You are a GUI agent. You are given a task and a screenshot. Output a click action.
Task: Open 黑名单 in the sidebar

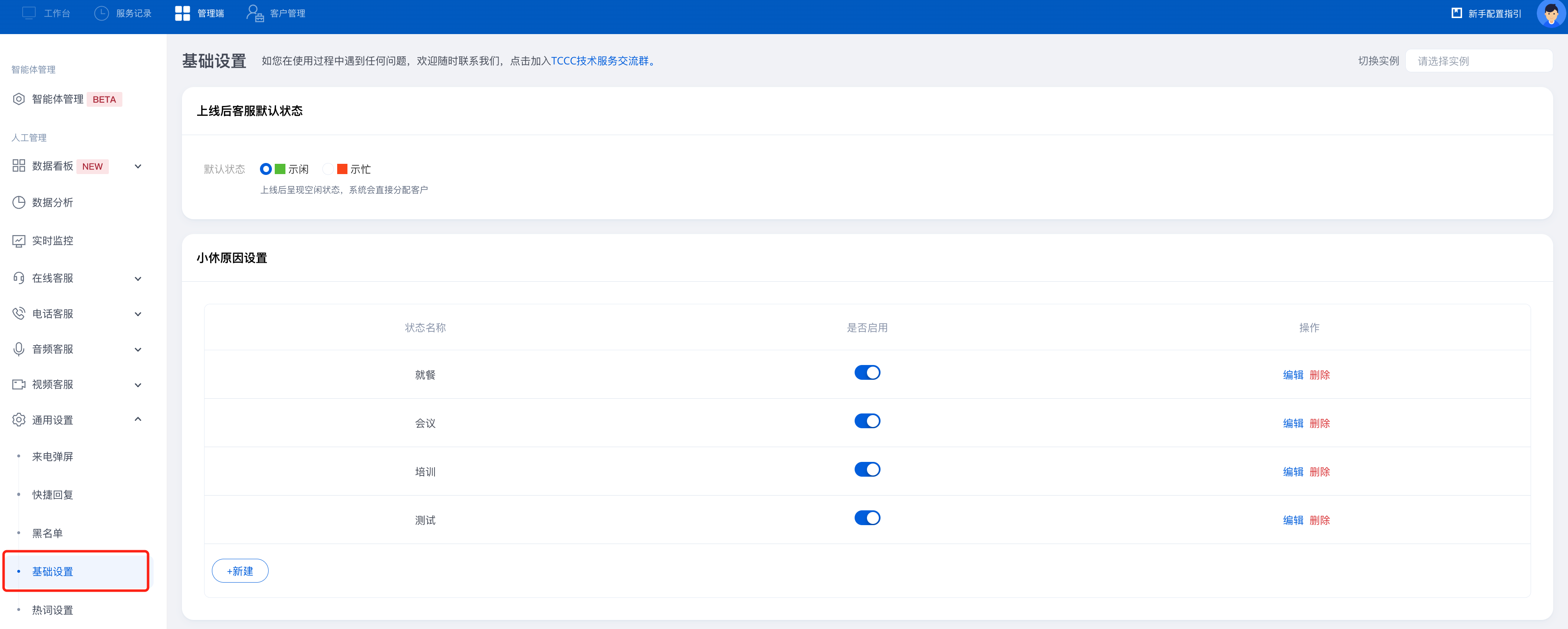tap(47, 533)
